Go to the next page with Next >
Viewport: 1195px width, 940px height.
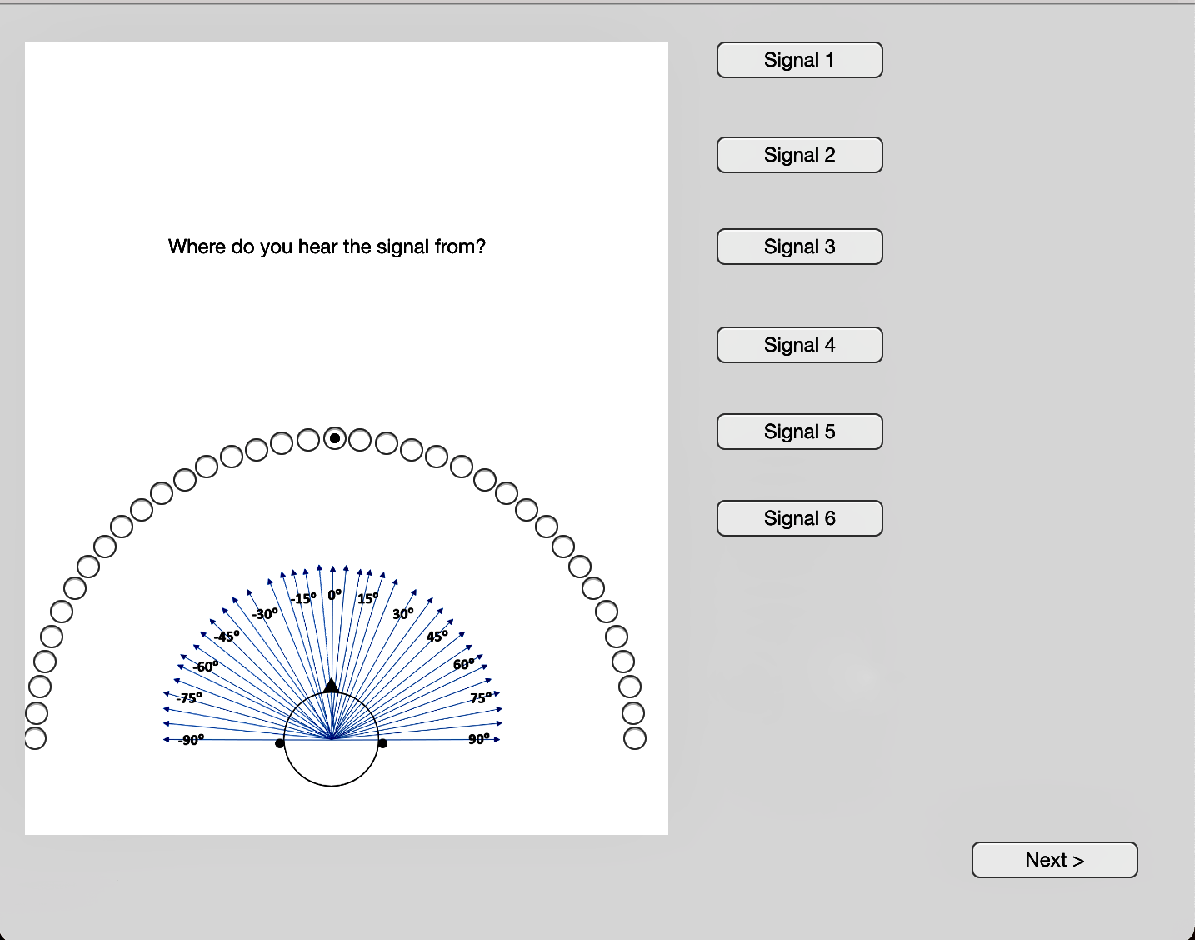coord(1055,860)
